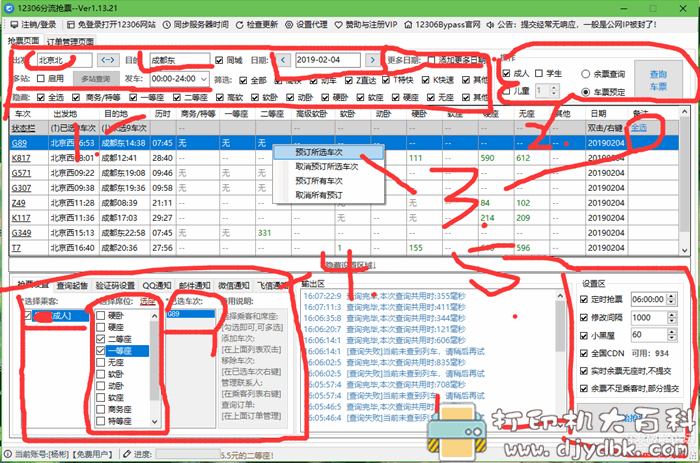Open 设置代理 toolbar item
The image size is (700, 463).
306,25
